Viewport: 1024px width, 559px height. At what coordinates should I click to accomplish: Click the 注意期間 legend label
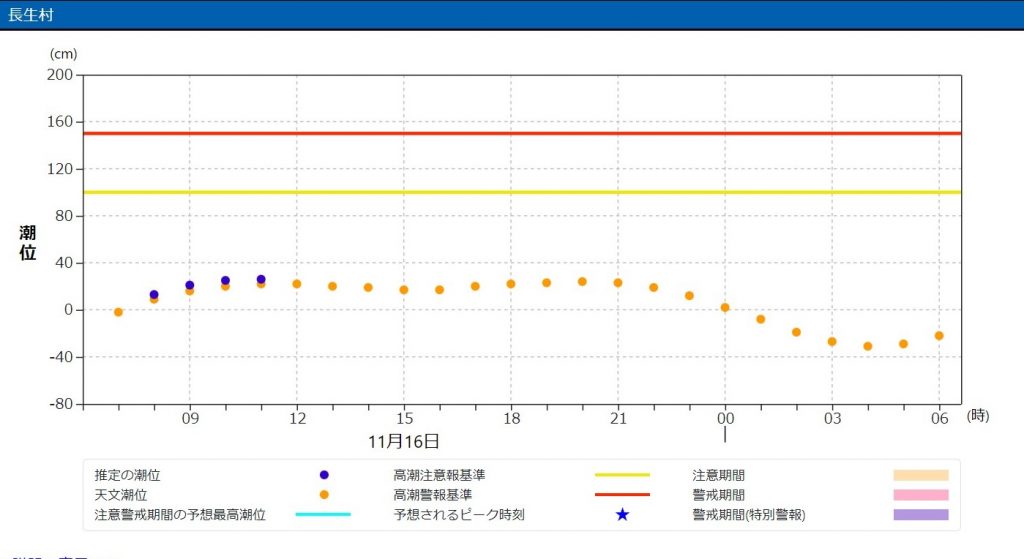[x=718, y=475]
